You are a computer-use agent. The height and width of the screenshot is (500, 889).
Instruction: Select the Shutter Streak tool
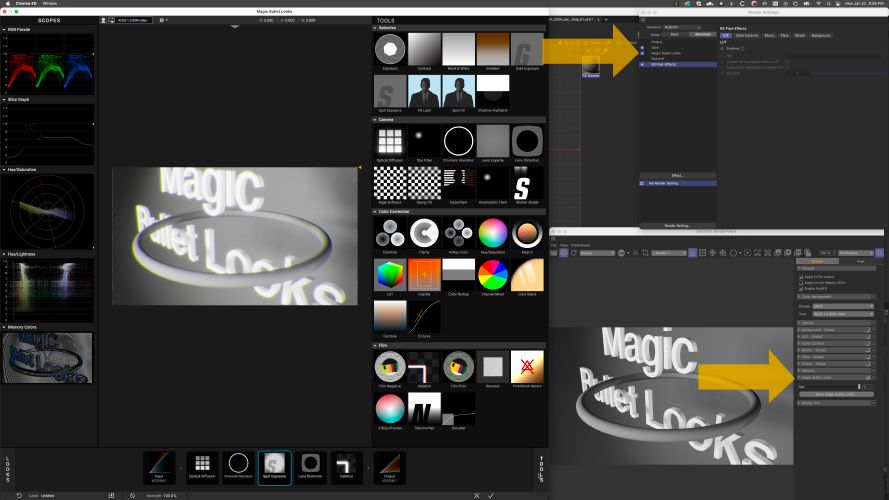(527, 183)
